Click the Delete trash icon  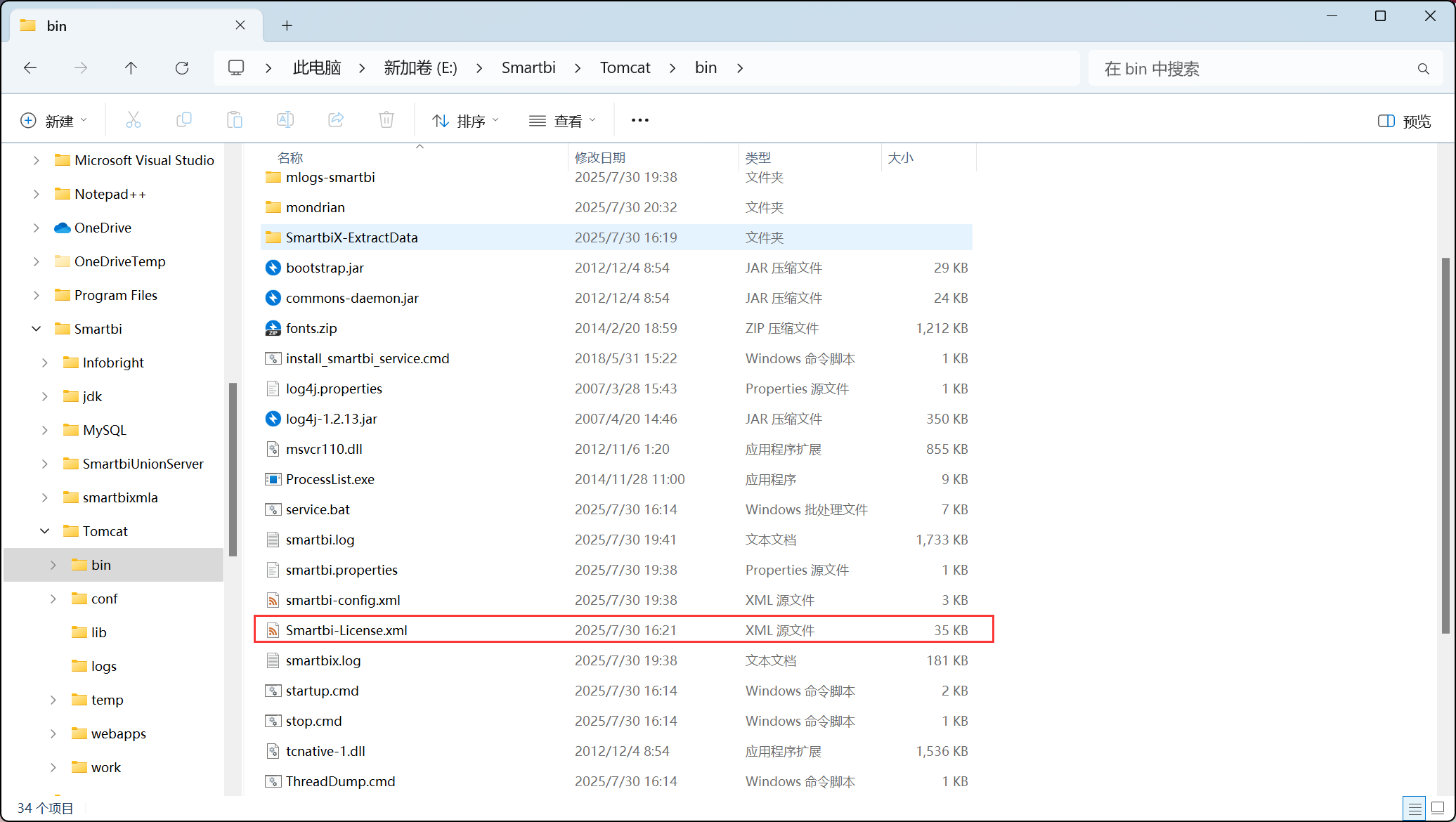click(386, 120)
